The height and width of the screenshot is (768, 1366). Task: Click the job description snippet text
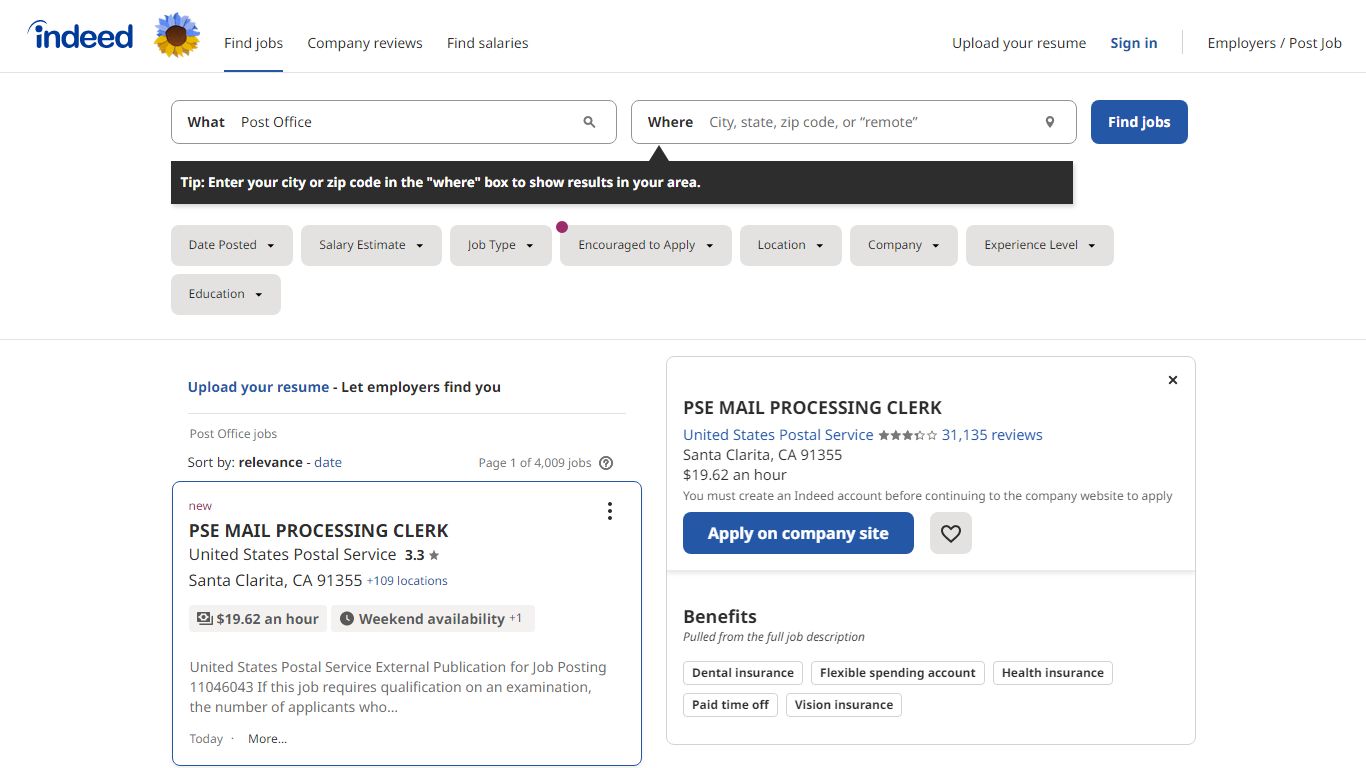pyautogui.click(x=398, y=687)
